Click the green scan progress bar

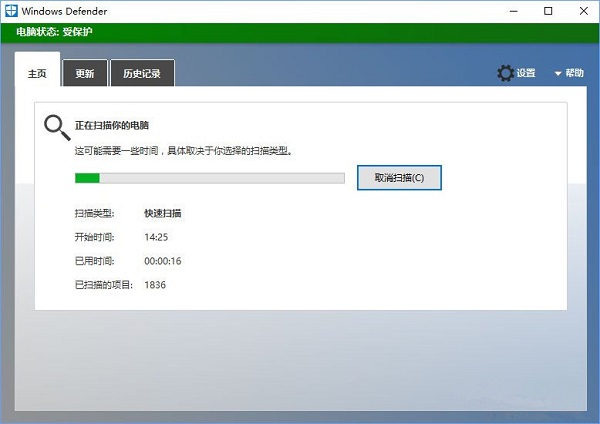tap(210, 178)
